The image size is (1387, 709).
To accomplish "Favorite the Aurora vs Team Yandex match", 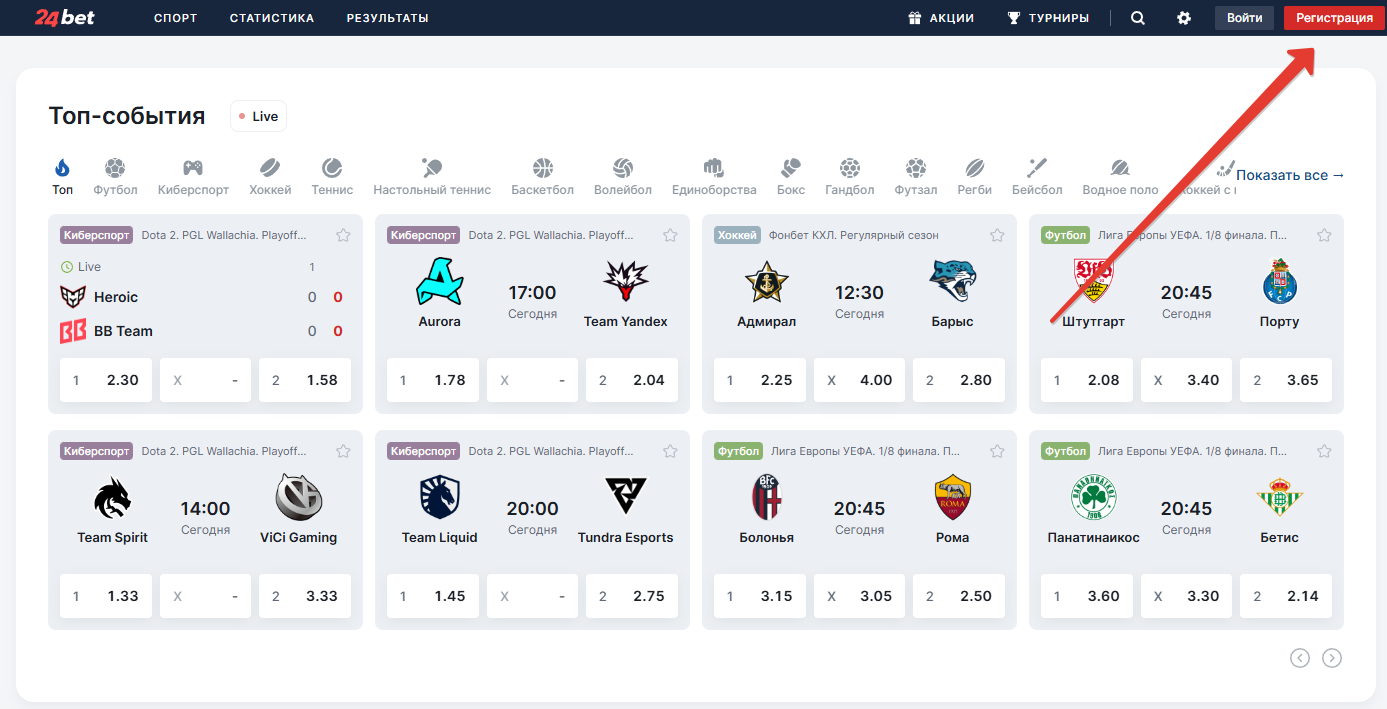I will click(x=670, y=235).
